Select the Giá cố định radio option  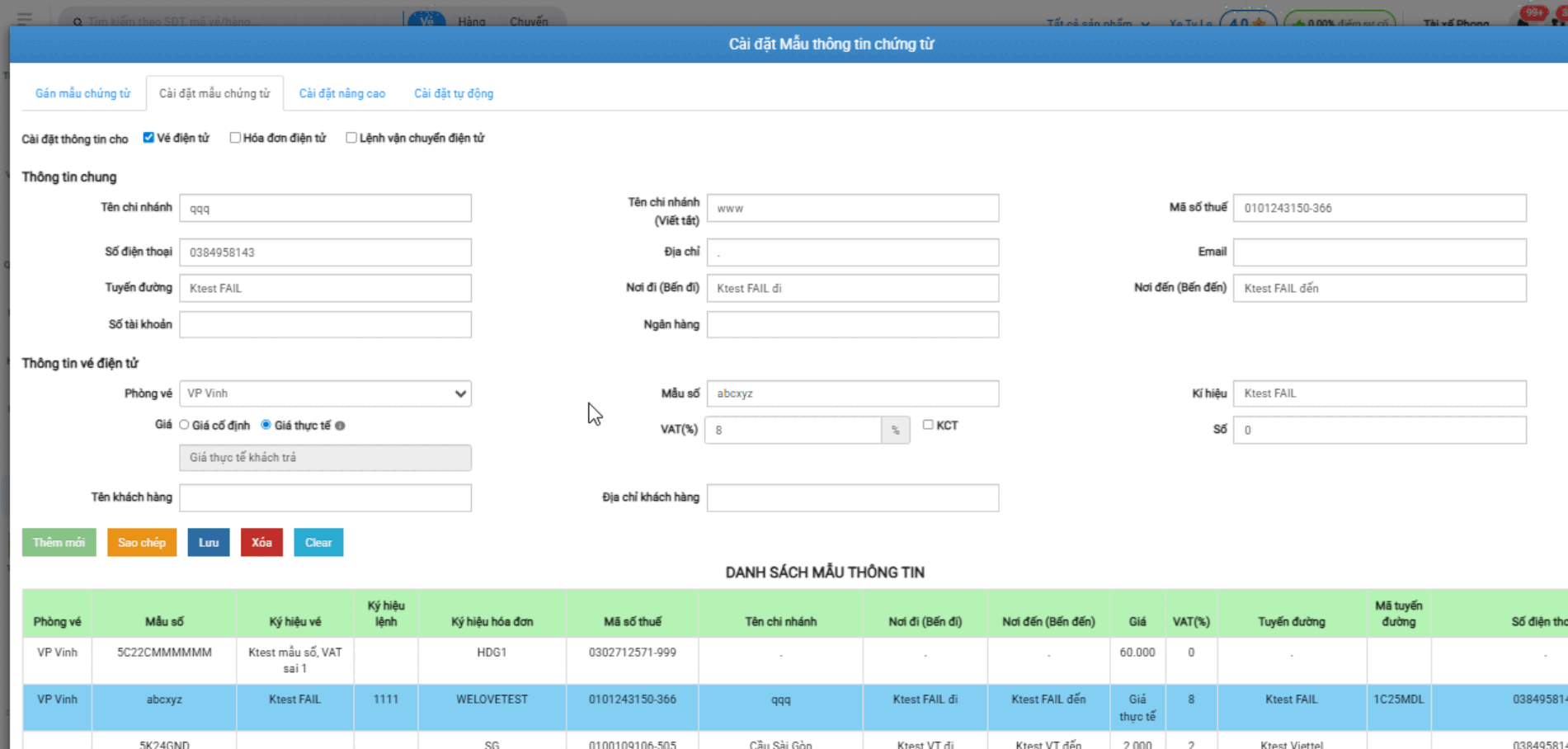[184, 425]
